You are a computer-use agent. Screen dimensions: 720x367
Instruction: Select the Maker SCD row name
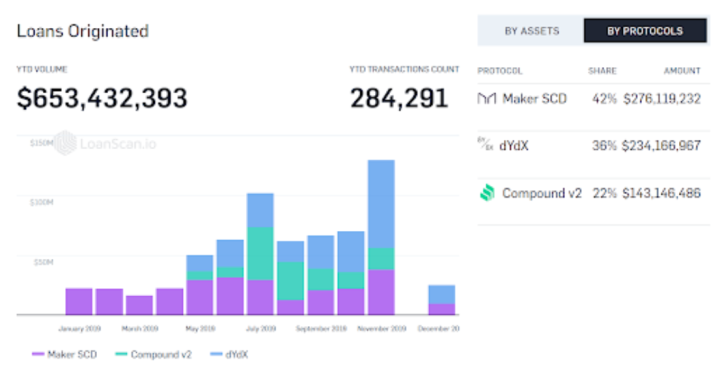pos(534,98)
